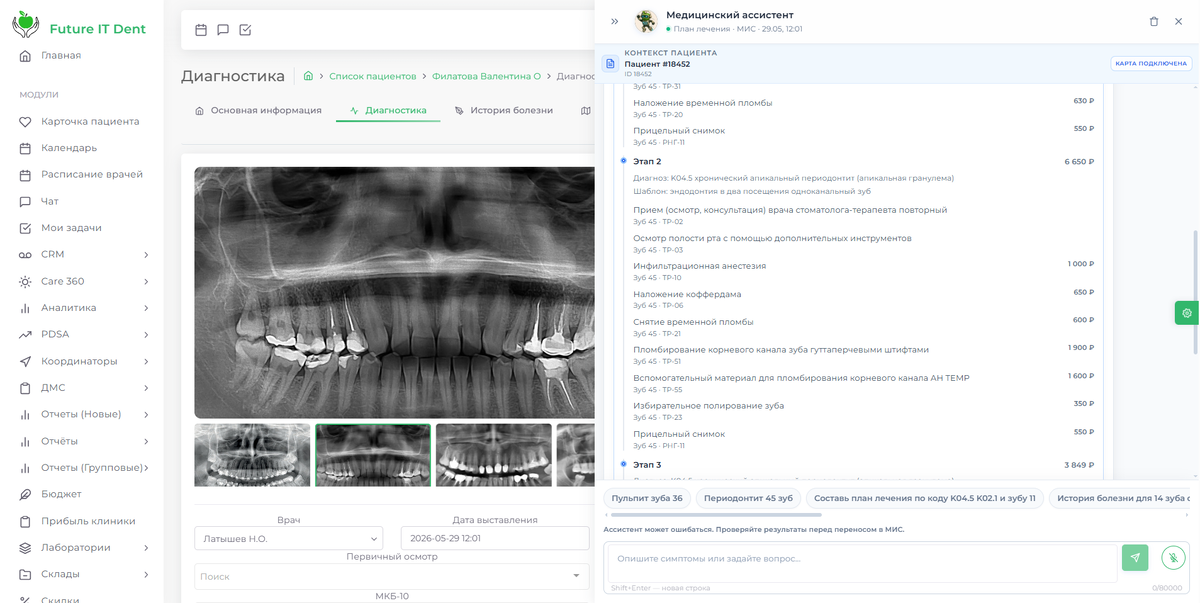This screenshot has width=1200, height=603.
Task: Click the assistant panel vertical scrollbar
Action: [x=1196, y=292]
